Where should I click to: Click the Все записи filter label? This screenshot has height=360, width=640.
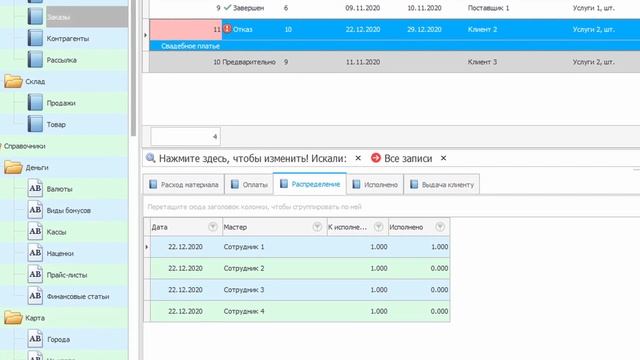coord(408,158)
